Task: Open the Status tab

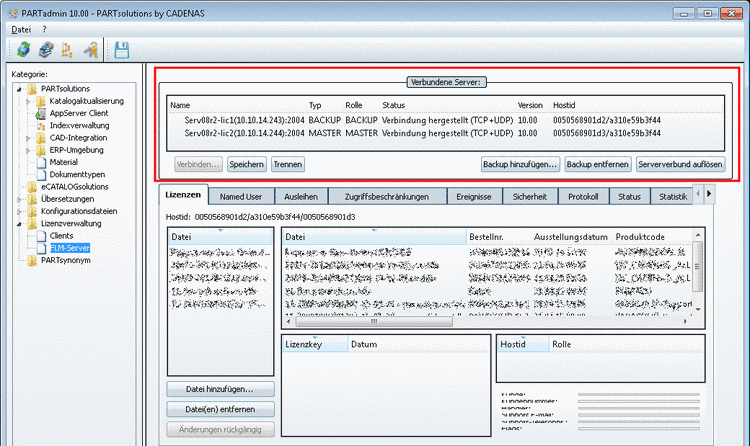Action: [629, 197]
